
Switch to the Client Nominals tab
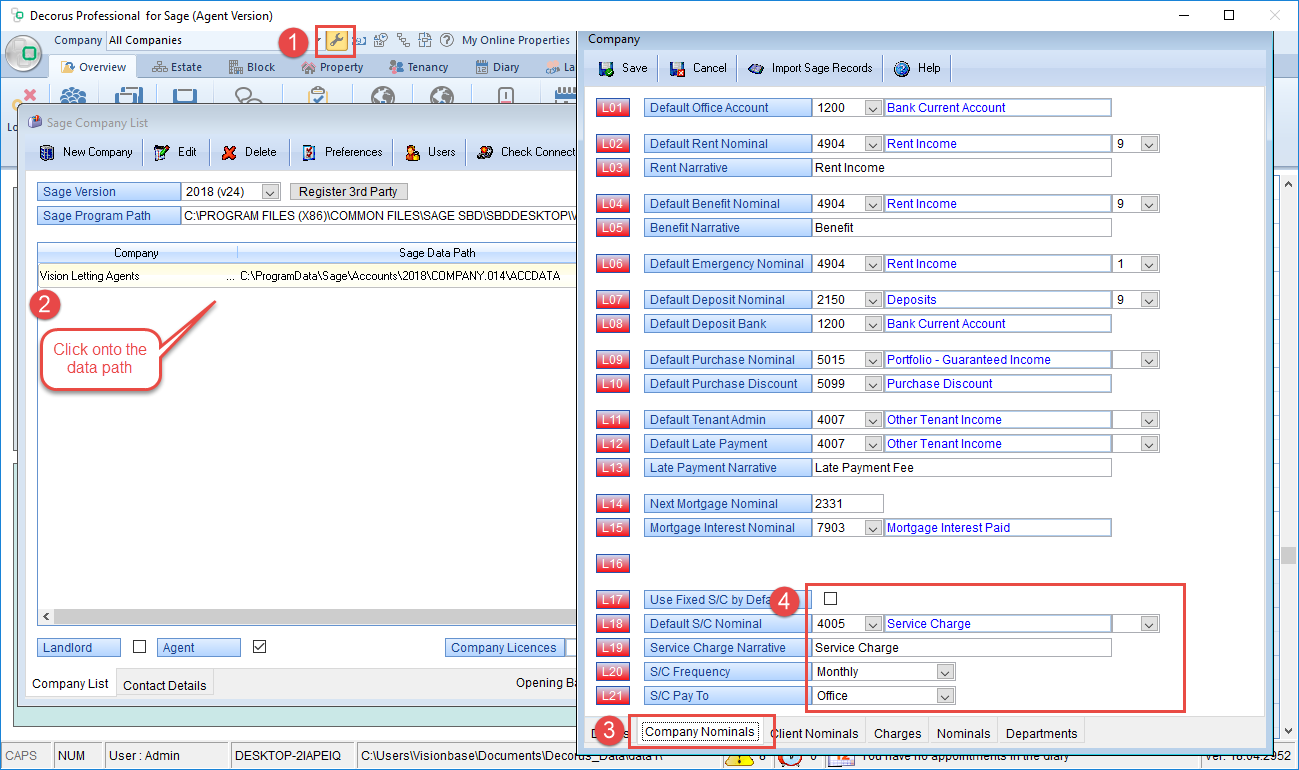[814, 733]
